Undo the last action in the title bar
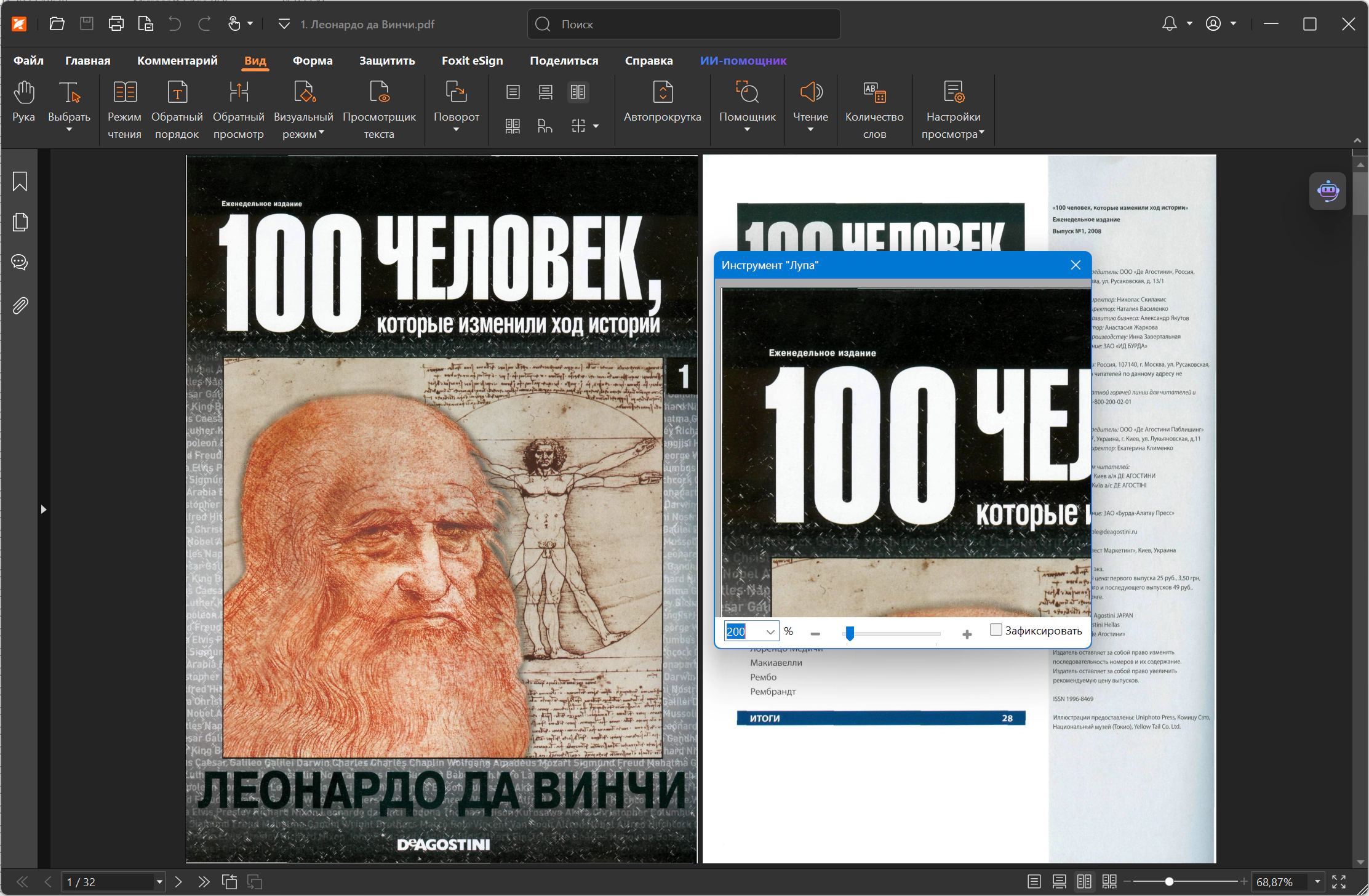This screenshot has width=1369, height=896. coord(175,24)
